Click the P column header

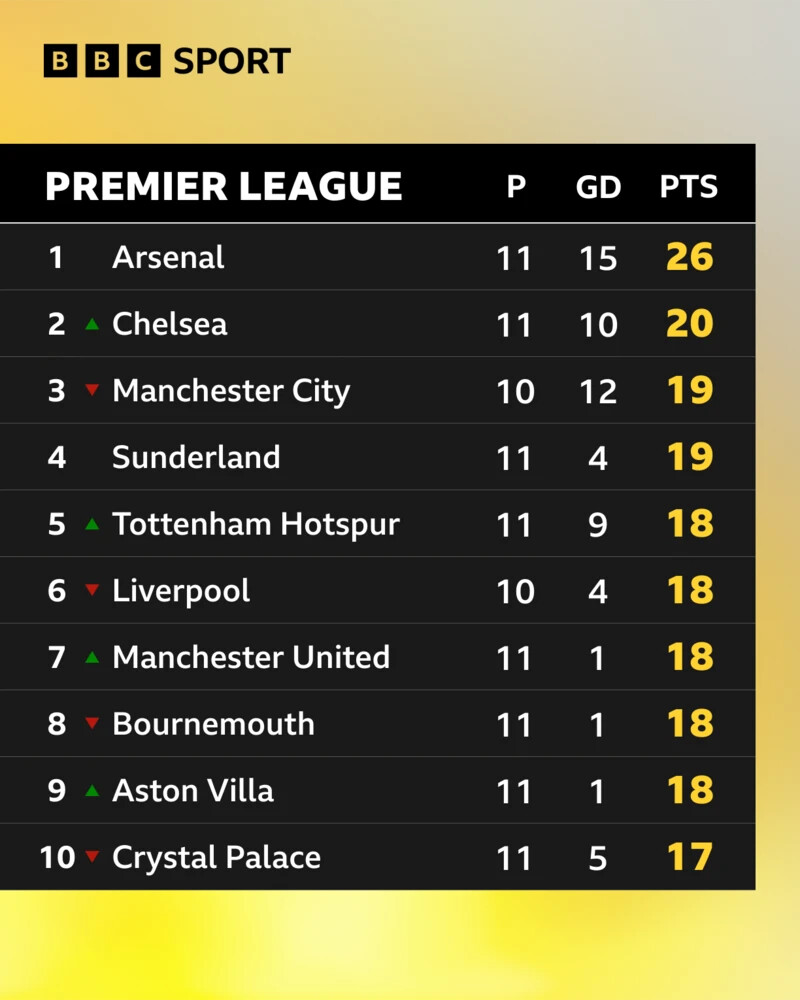click(x=516, y=187)
